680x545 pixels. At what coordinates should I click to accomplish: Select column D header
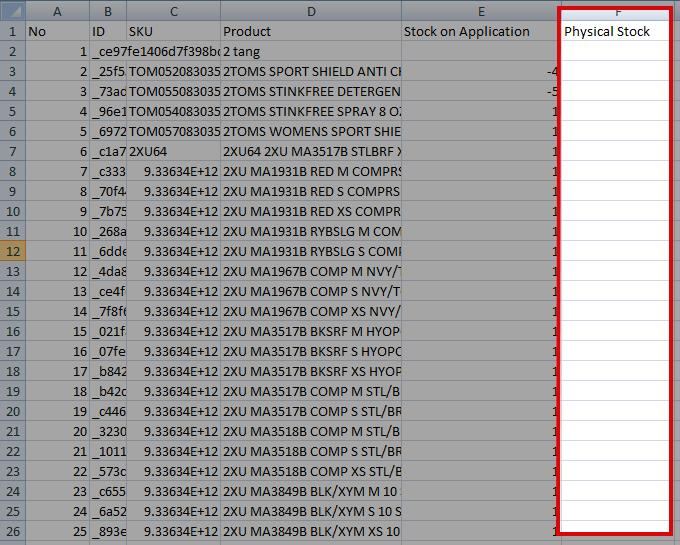(x=311, y=10)
